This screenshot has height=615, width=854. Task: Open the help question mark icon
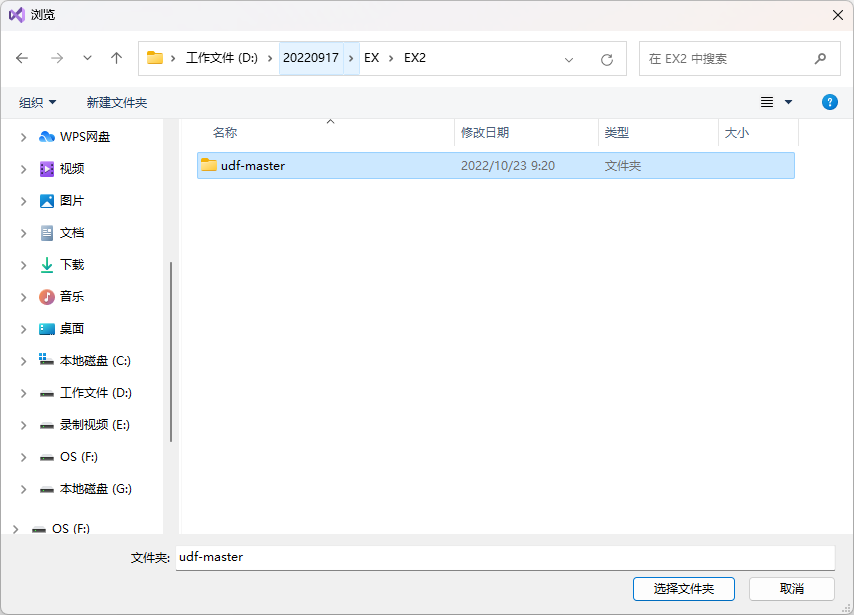click(829, 102)
